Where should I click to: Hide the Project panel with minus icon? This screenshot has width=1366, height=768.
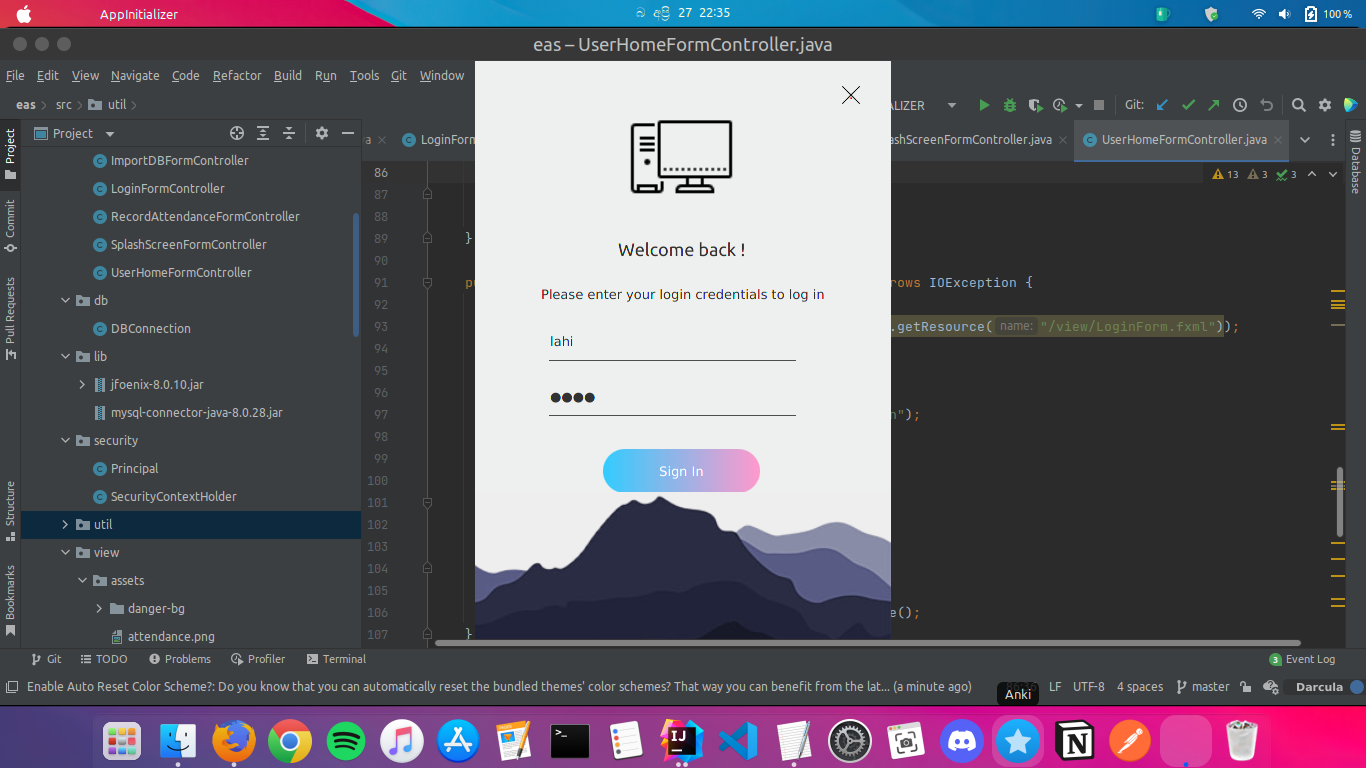tap(348, 133)
